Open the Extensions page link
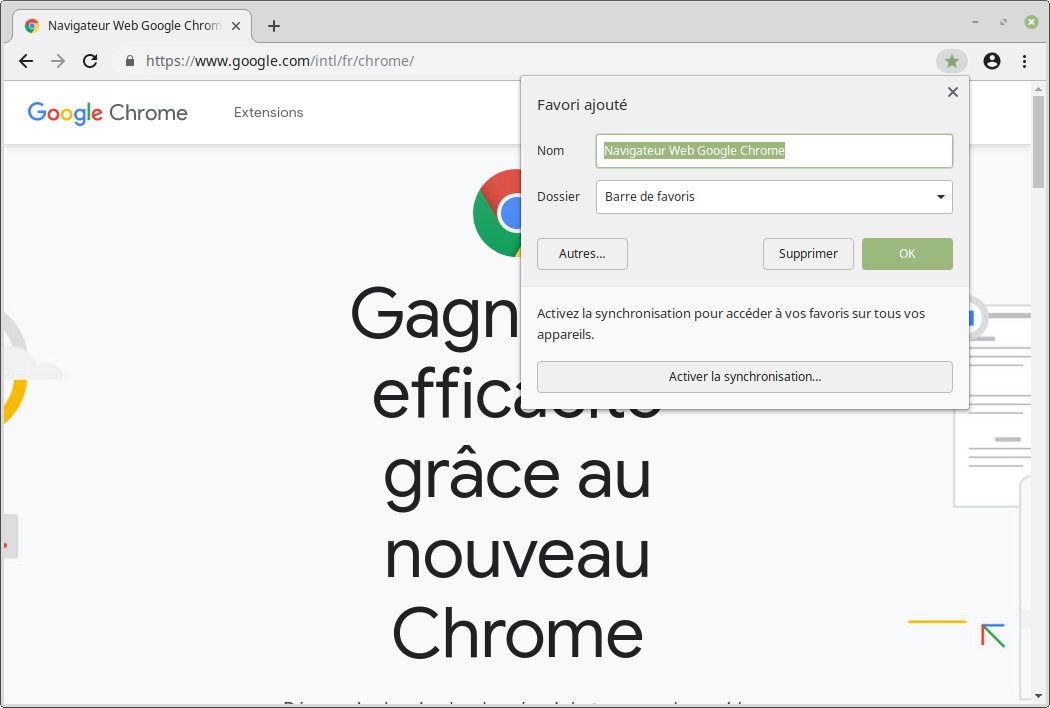 (x=268, y=113)
